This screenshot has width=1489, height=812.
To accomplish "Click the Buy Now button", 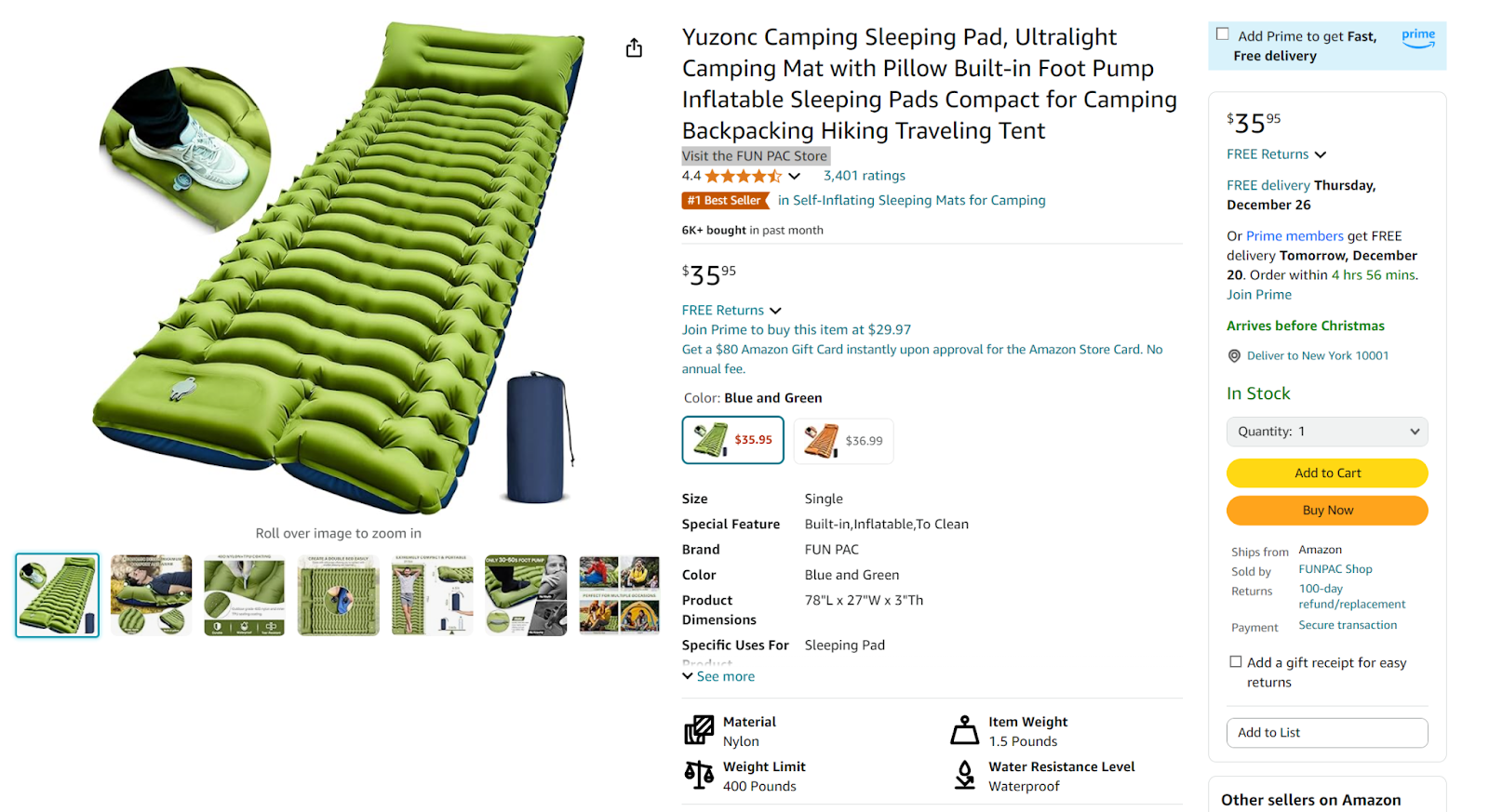I will 1327,510.
